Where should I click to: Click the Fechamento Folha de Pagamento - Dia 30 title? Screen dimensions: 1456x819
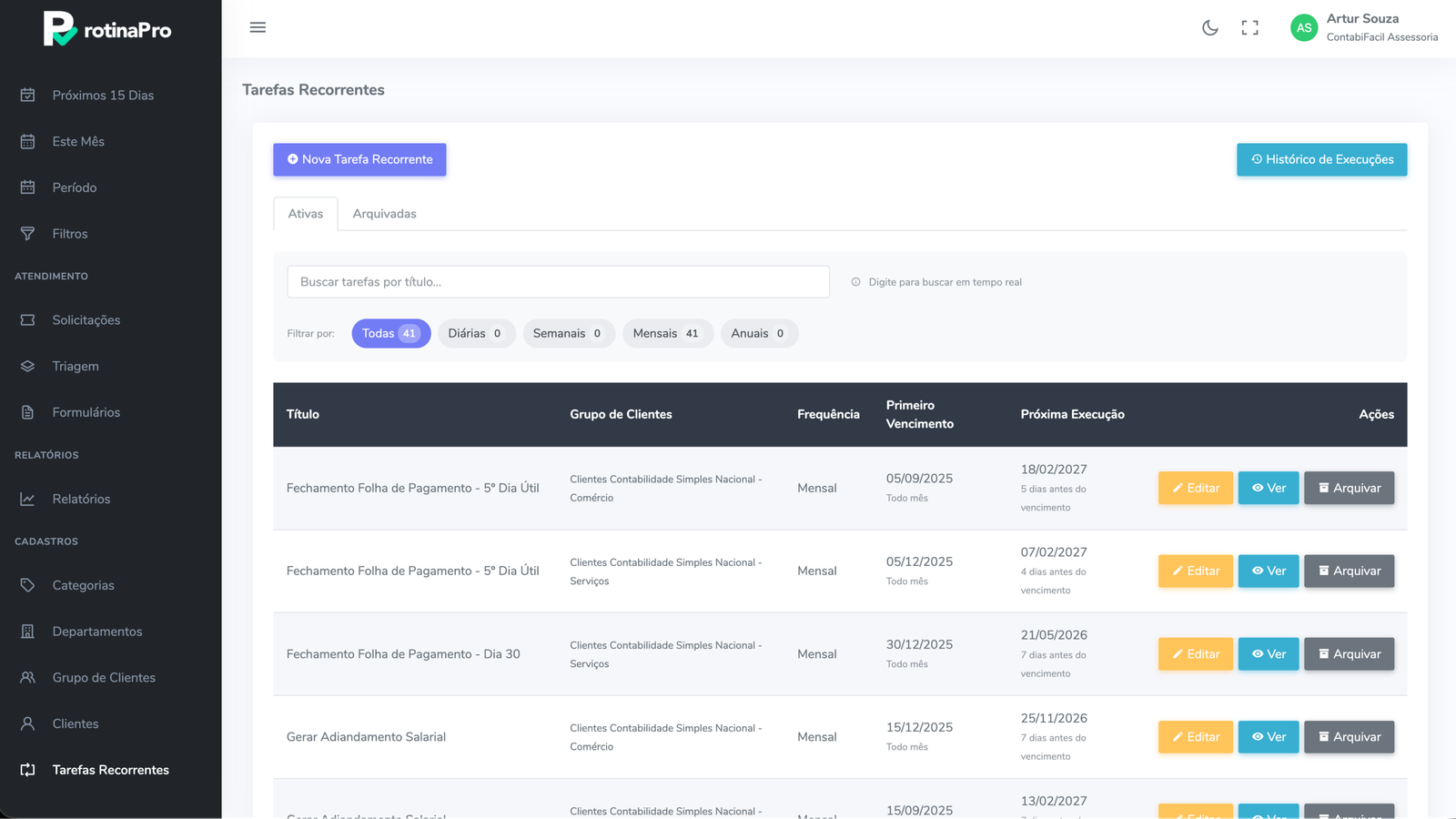(403, 654)
